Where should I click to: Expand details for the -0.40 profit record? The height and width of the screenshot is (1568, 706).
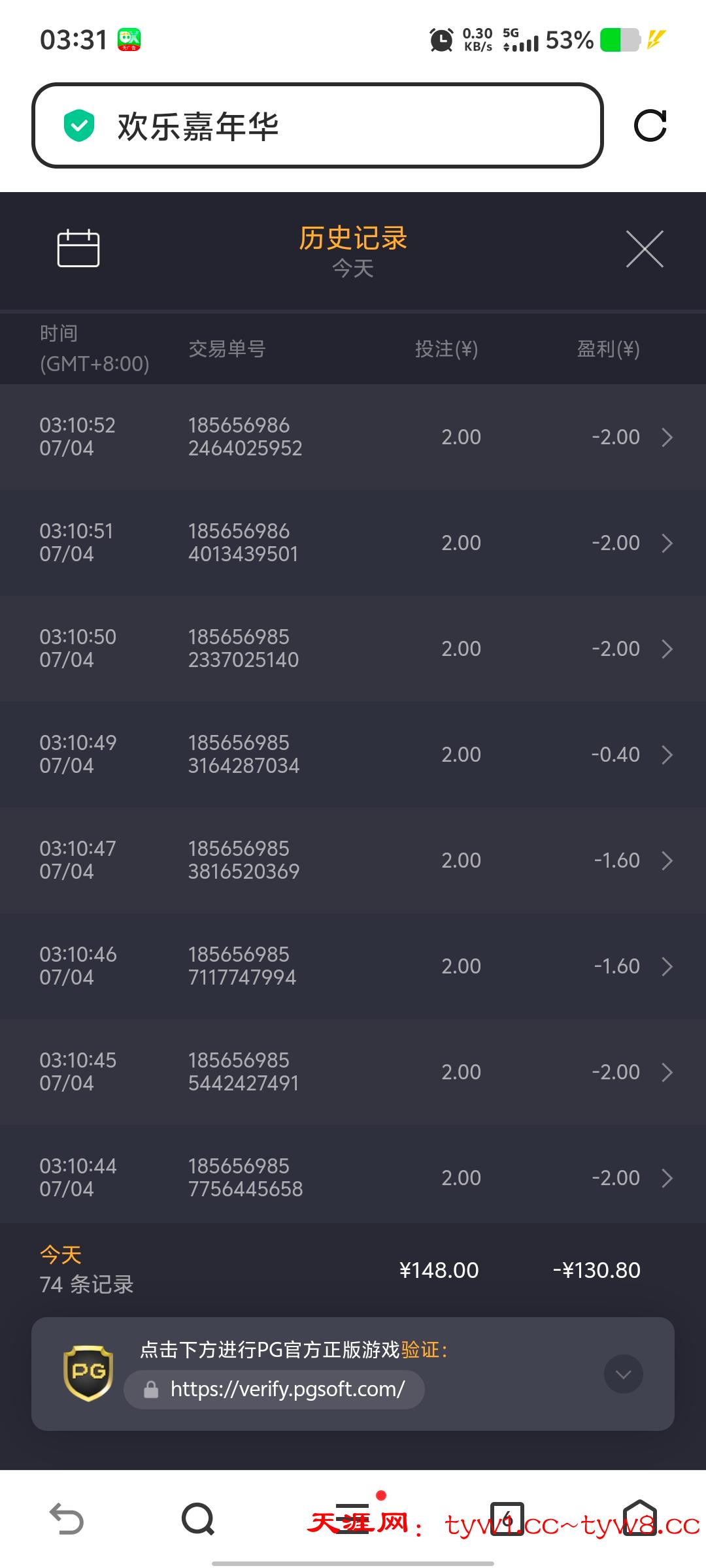667,755
